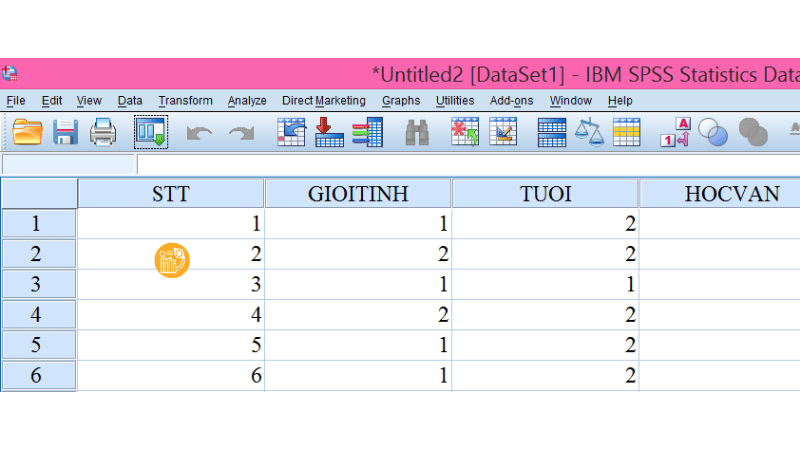Open the Edit menu
This screenshot has height=450, width=800.
(x=52, y=101)
